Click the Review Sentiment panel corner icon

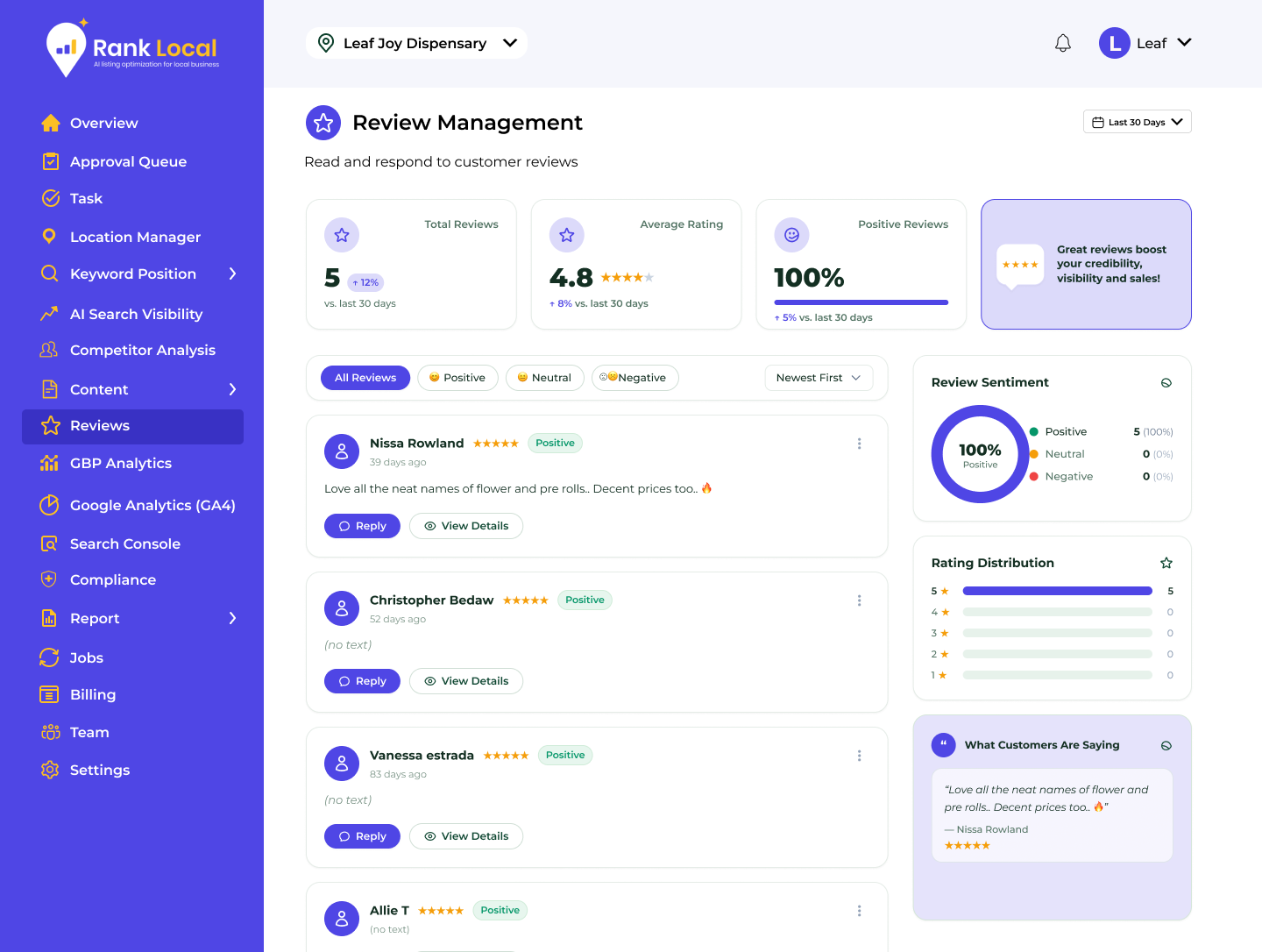tap(1166, 383)
